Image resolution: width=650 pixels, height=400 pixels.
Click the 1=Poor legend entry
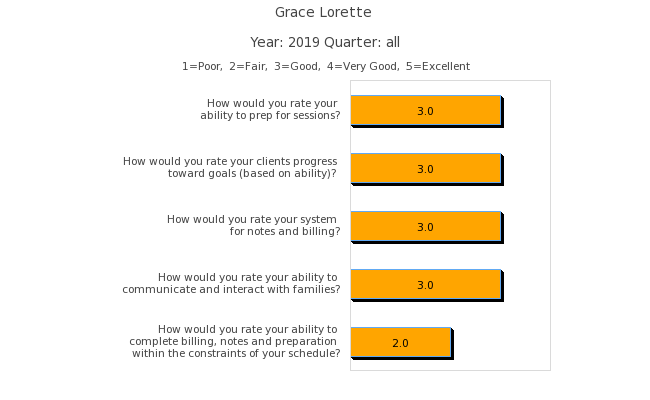[x=202, y=67]
